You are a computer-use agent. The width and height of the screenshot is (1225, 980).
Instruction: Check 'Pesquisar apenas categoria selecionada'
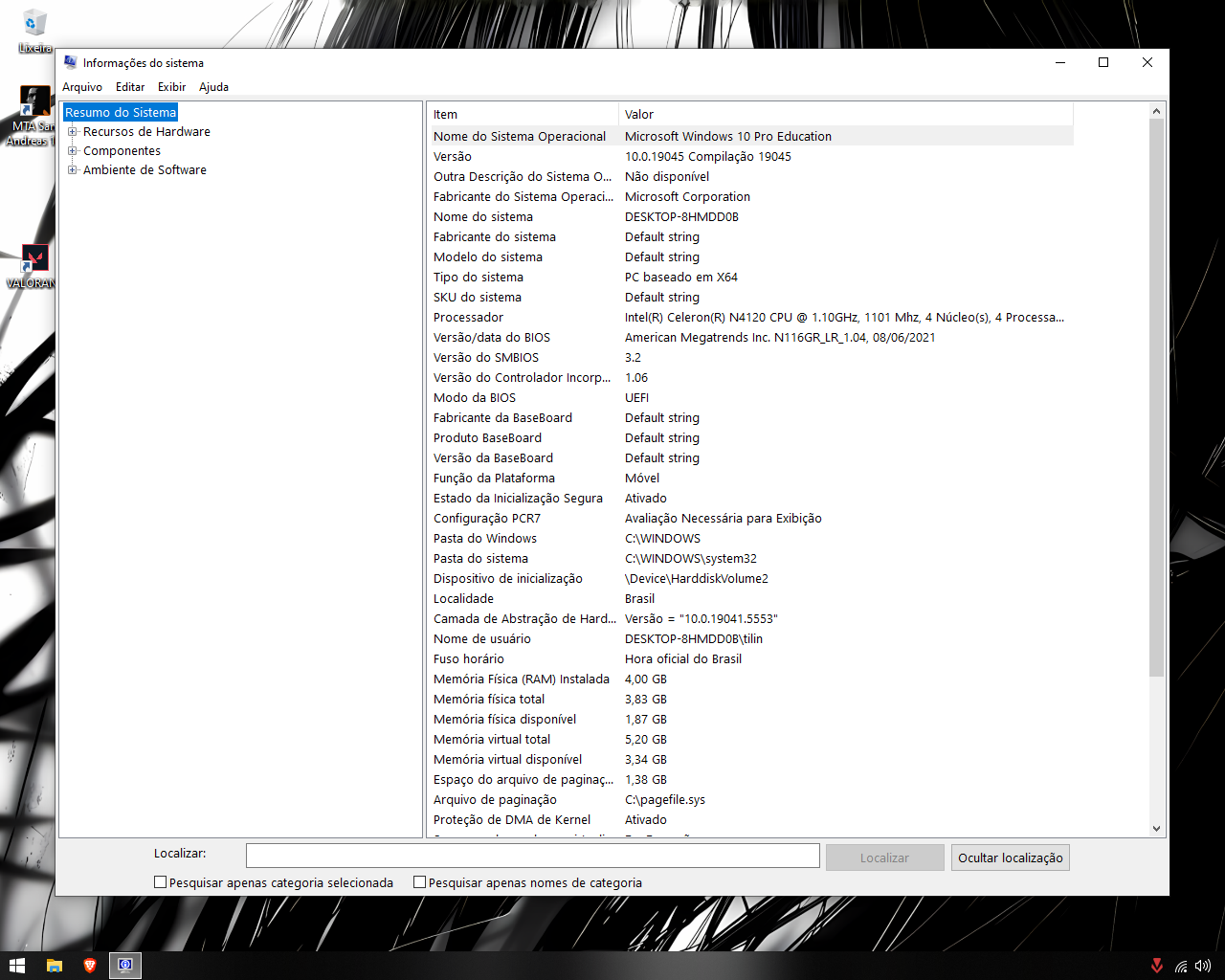(x=161, y=882)
